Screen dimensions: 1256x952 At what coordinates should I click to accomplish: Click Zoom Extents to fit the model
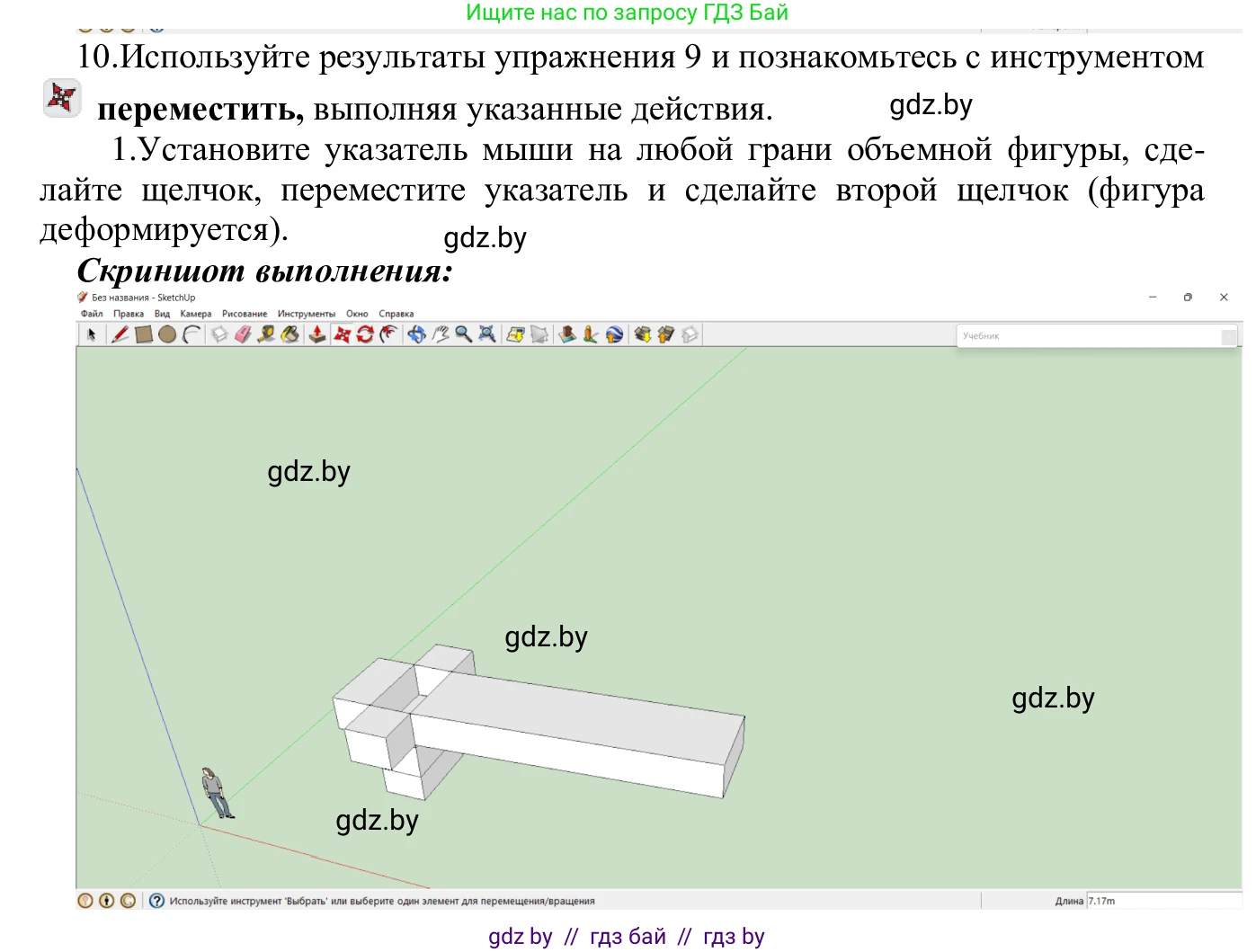(x=485, y=334)
